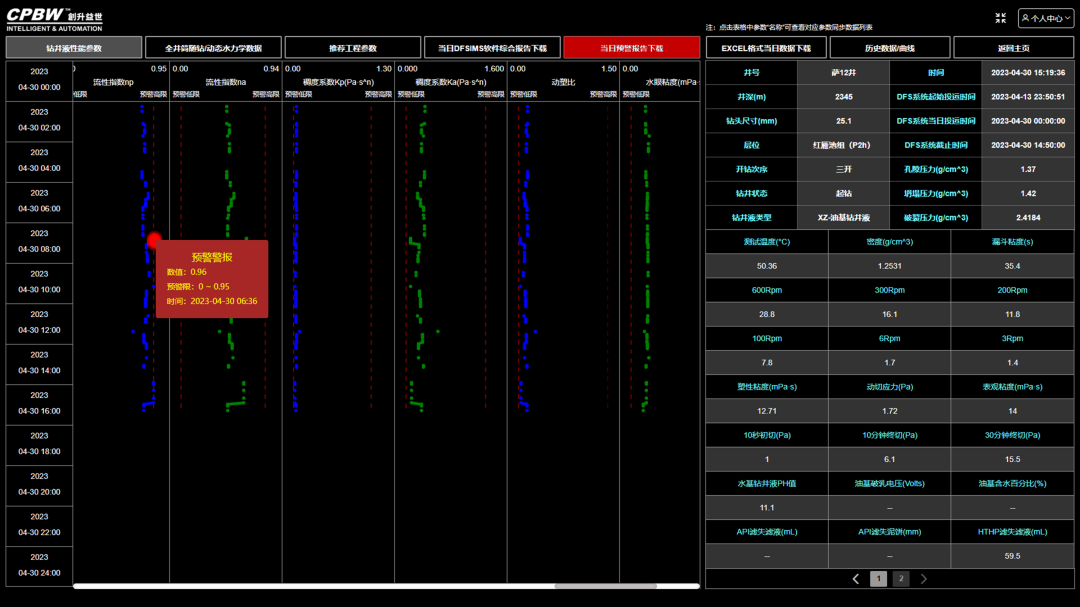The image size is (1080, 607).
Task: Click 10分钟终切(Pa) parameter name
Action: [889, 435]
